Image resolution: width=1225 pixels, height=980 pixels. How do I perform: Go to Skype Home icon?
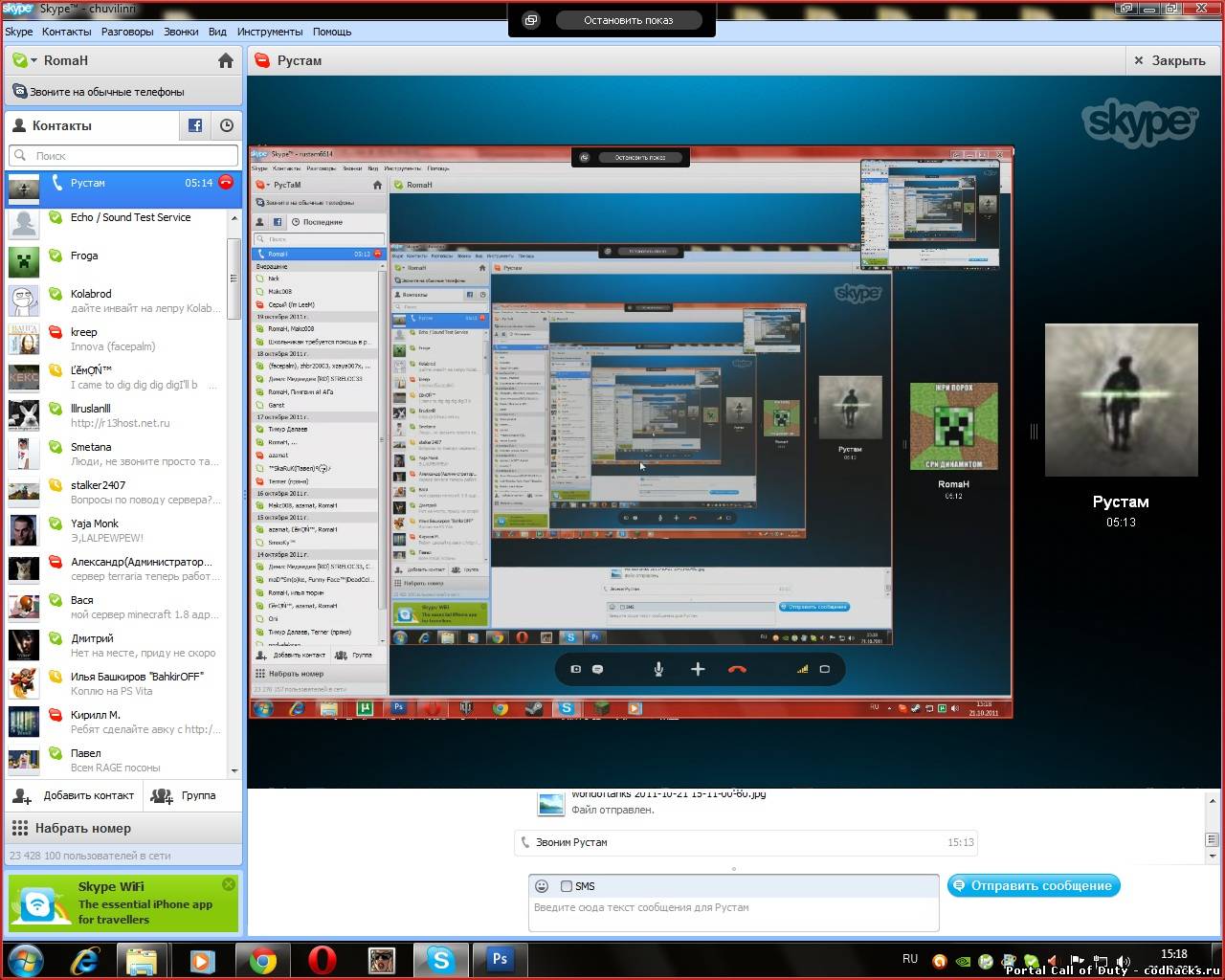pos(226,60)
